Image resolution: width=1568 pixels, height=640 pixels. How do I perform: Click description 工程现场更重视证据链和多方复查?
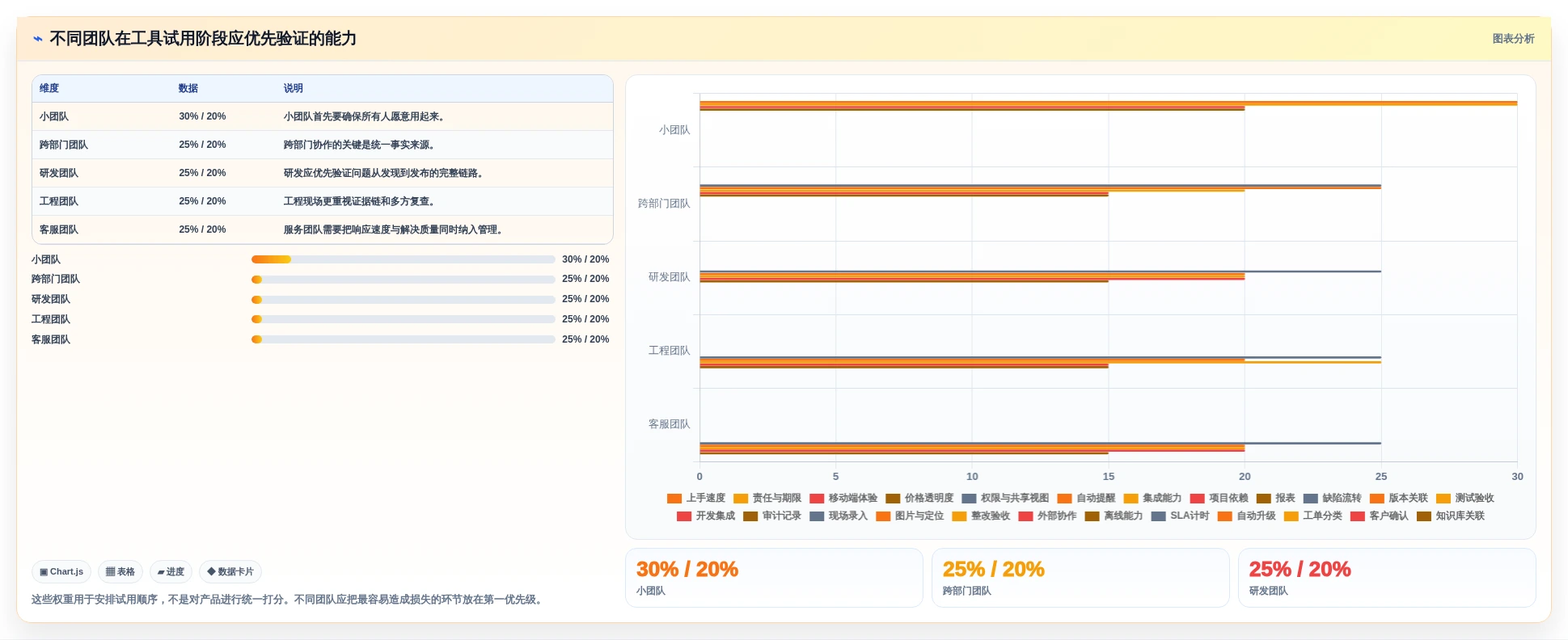pos(359,201)
